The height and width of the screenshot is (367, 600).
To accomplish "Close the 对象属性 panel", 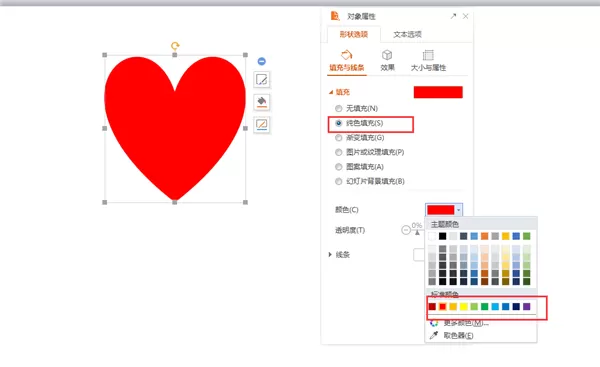I will click(465, 16).
